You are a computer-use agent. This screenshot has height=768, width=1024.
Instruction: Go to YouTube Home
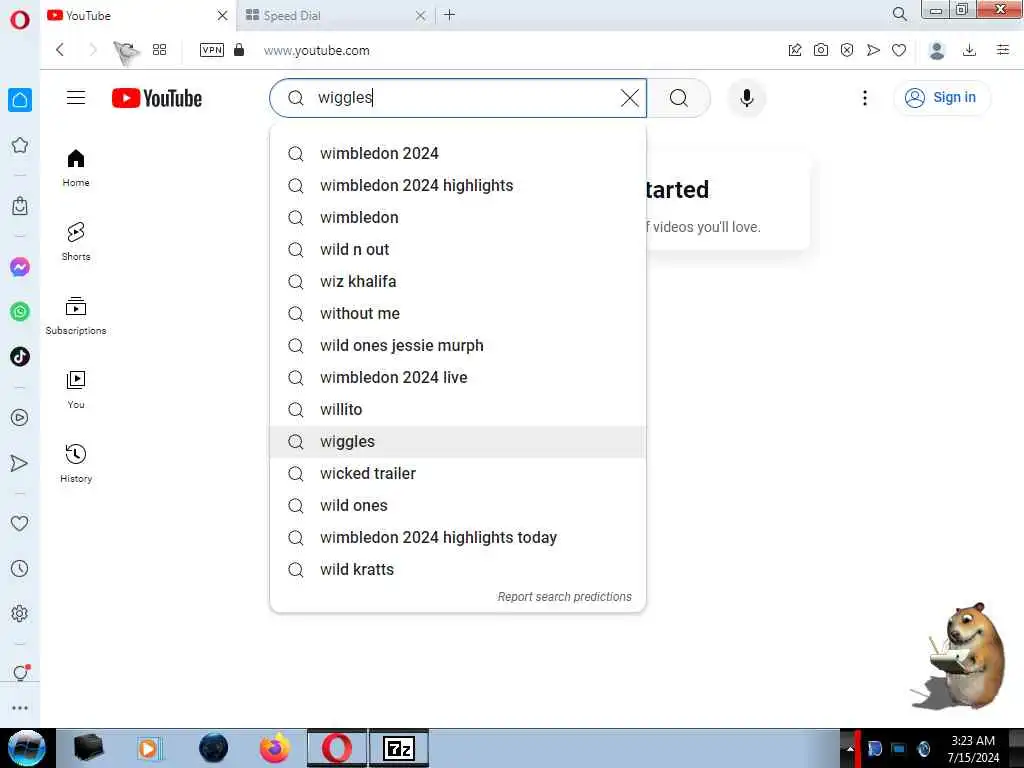(76, 168)
